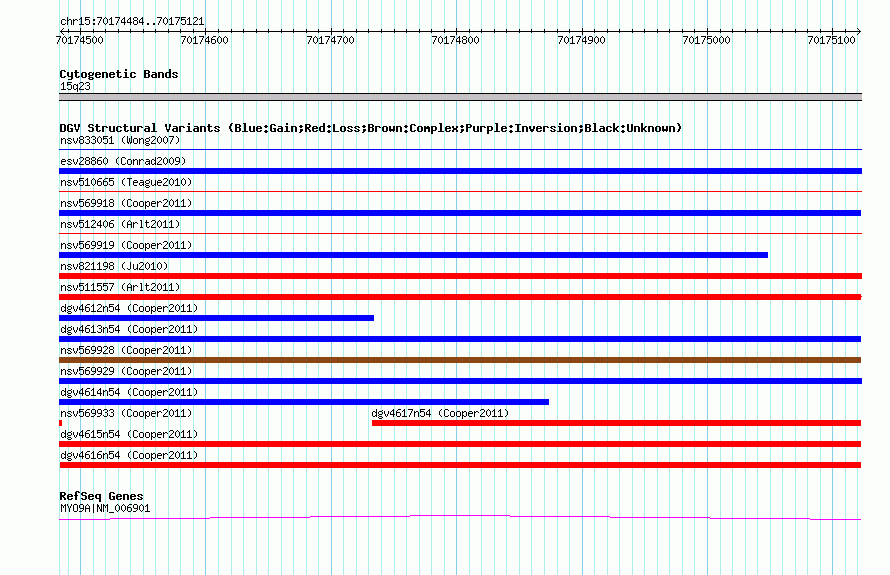Screen dimensions: 890x575
Task: Click the chr15:70174484..70175121 region label
Action: [132, 22]
